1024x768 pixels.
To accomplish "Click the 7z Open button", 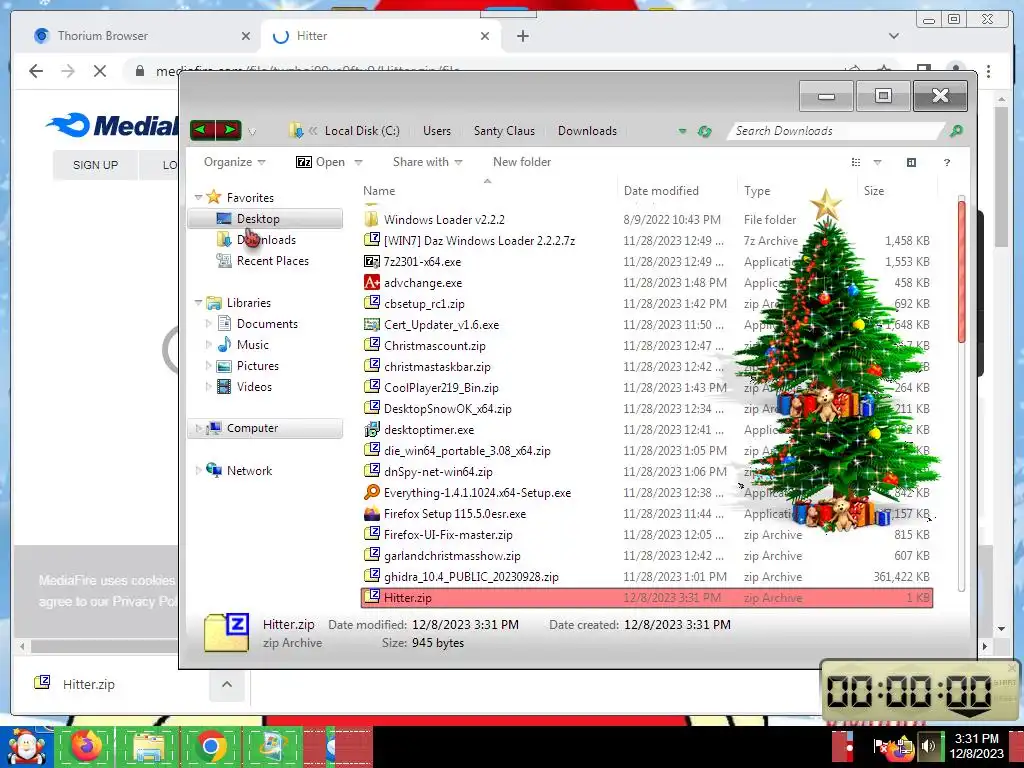I will click(321, 162).
